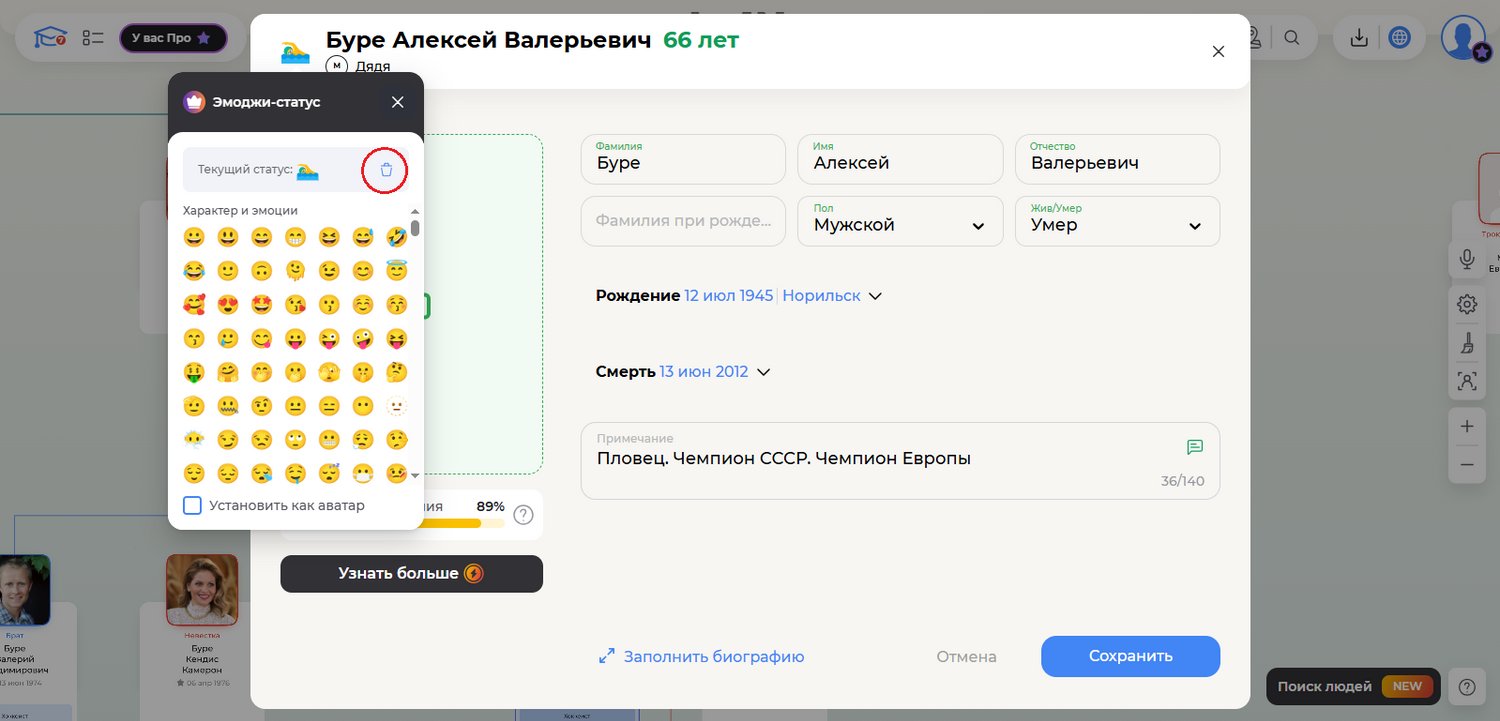Click the zoom in plus button
This screenshot has height=721, width=1500.
point(1467,426)
